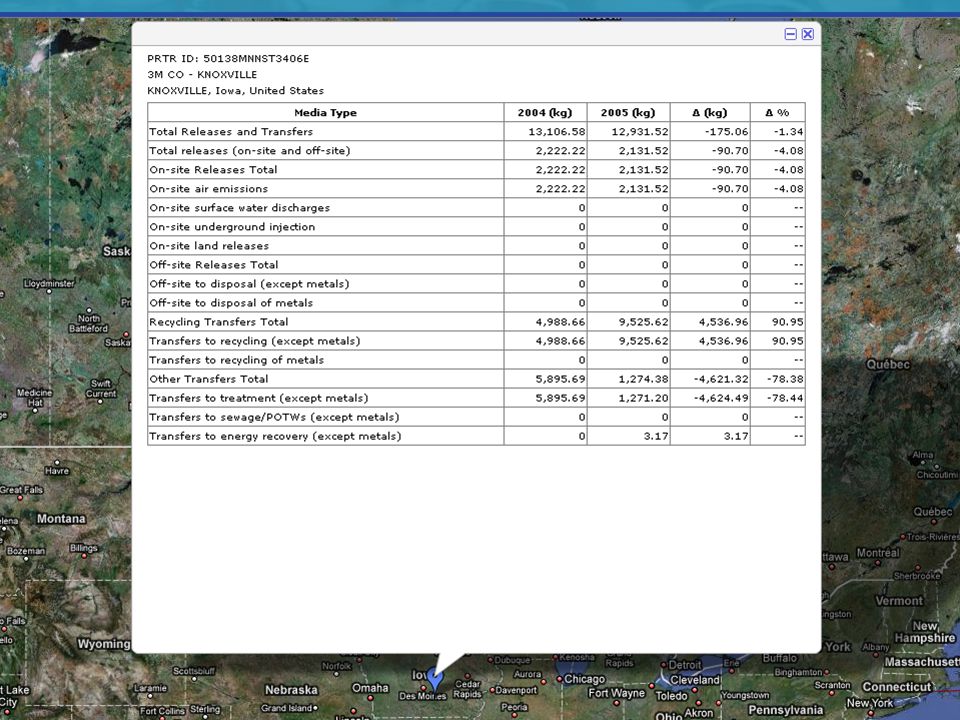Viewport: 960px width, 720px height.
Task: Click the Media Type column header
Action: 325,113
